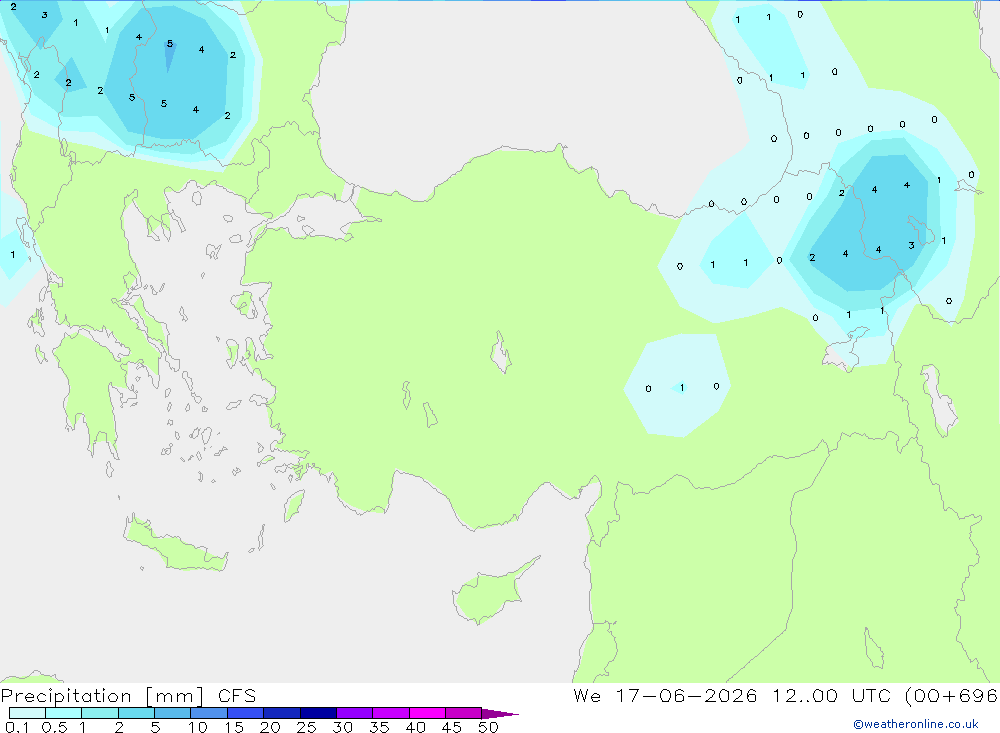Click the 'Precipitation [mm]' title text
Screen dimensions: 1000x733
102,696
